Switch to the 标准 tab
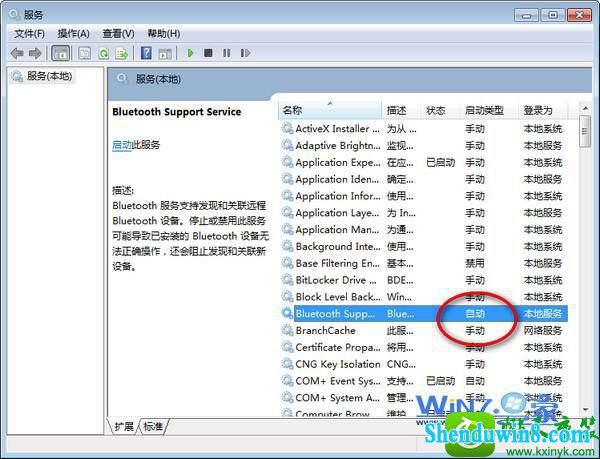 (153, 426)
